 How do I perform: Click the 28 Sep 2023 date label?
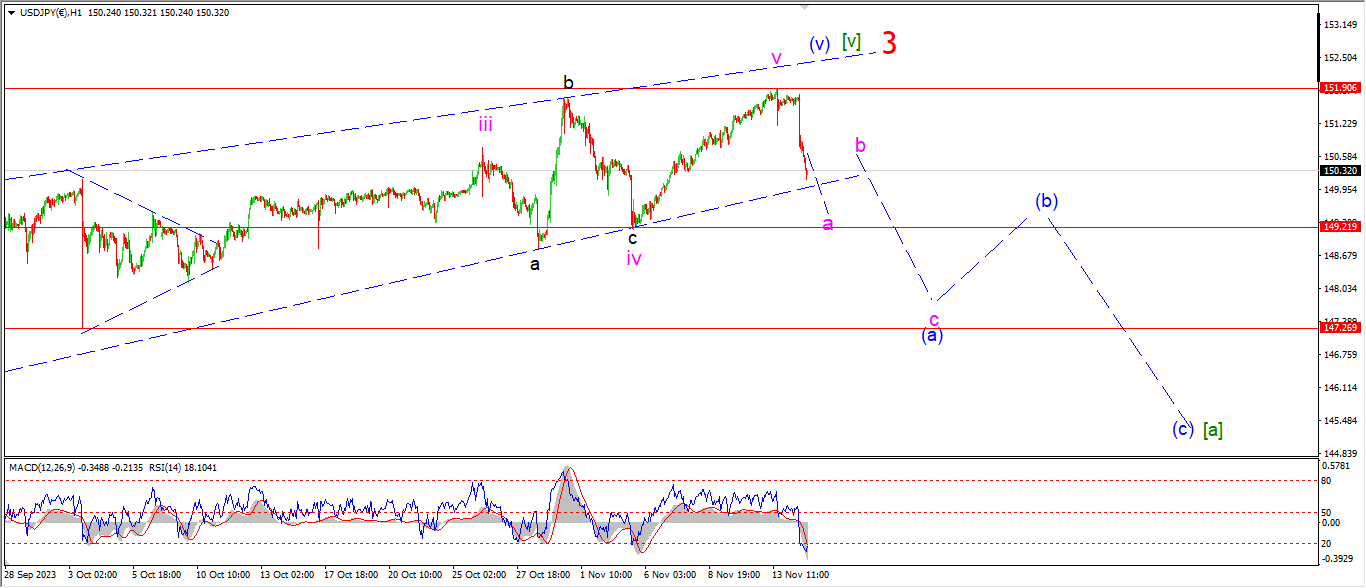pyautogui.click(x=30, y=576)
